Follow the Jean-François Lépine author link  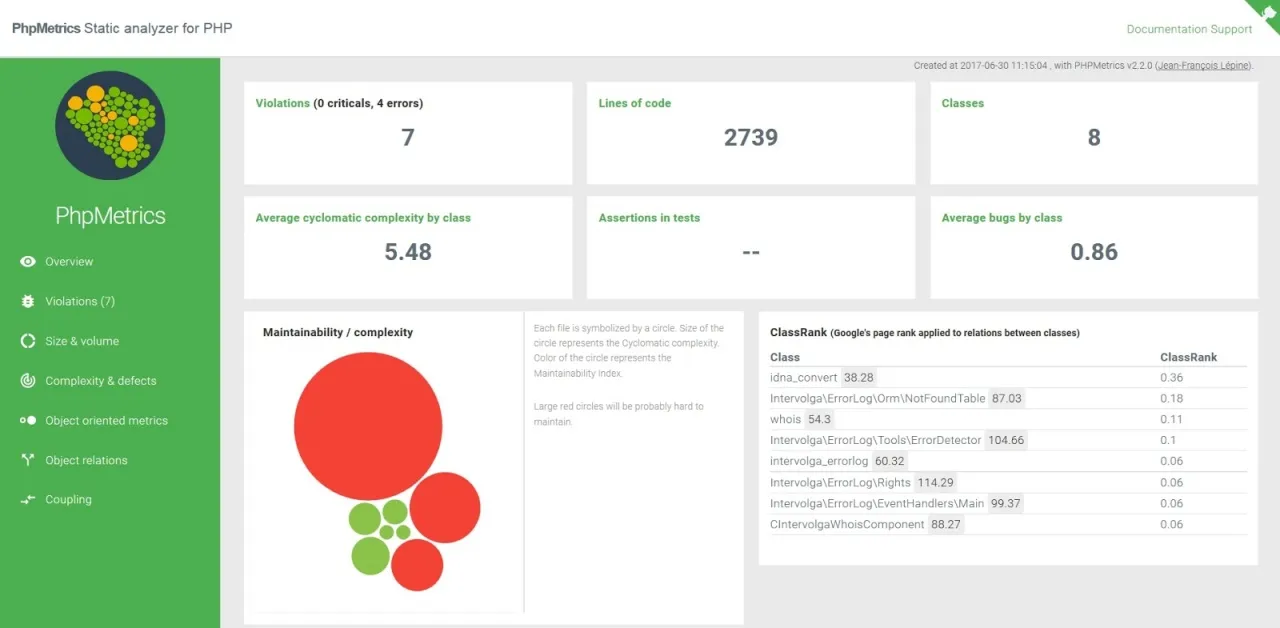coord(1203,66)
